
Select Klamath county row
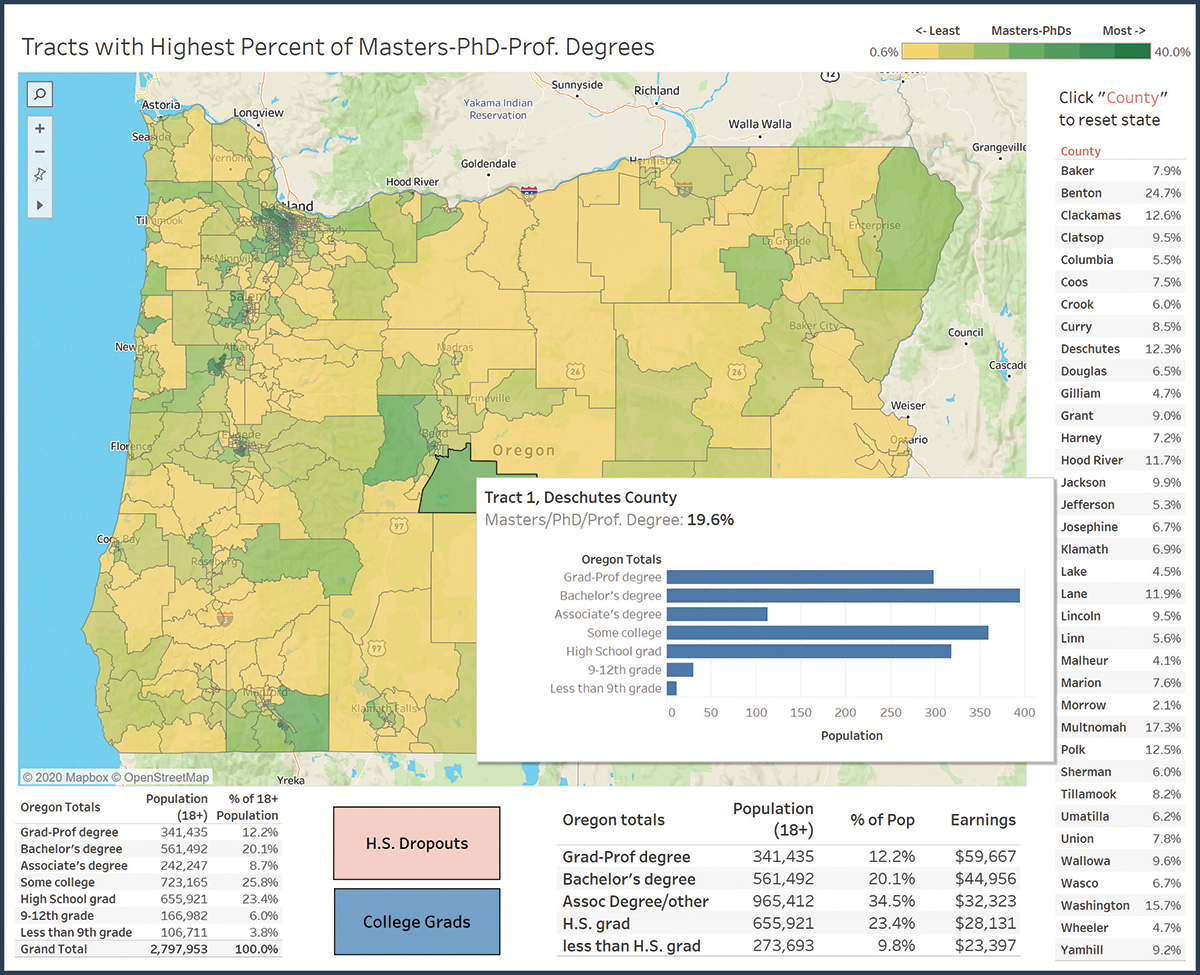pyautogui.click(x=1121, y=549)
